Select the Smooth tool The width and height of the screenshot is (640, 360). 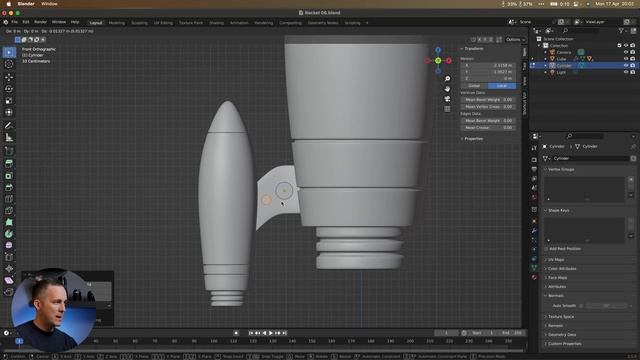(9, 245)
